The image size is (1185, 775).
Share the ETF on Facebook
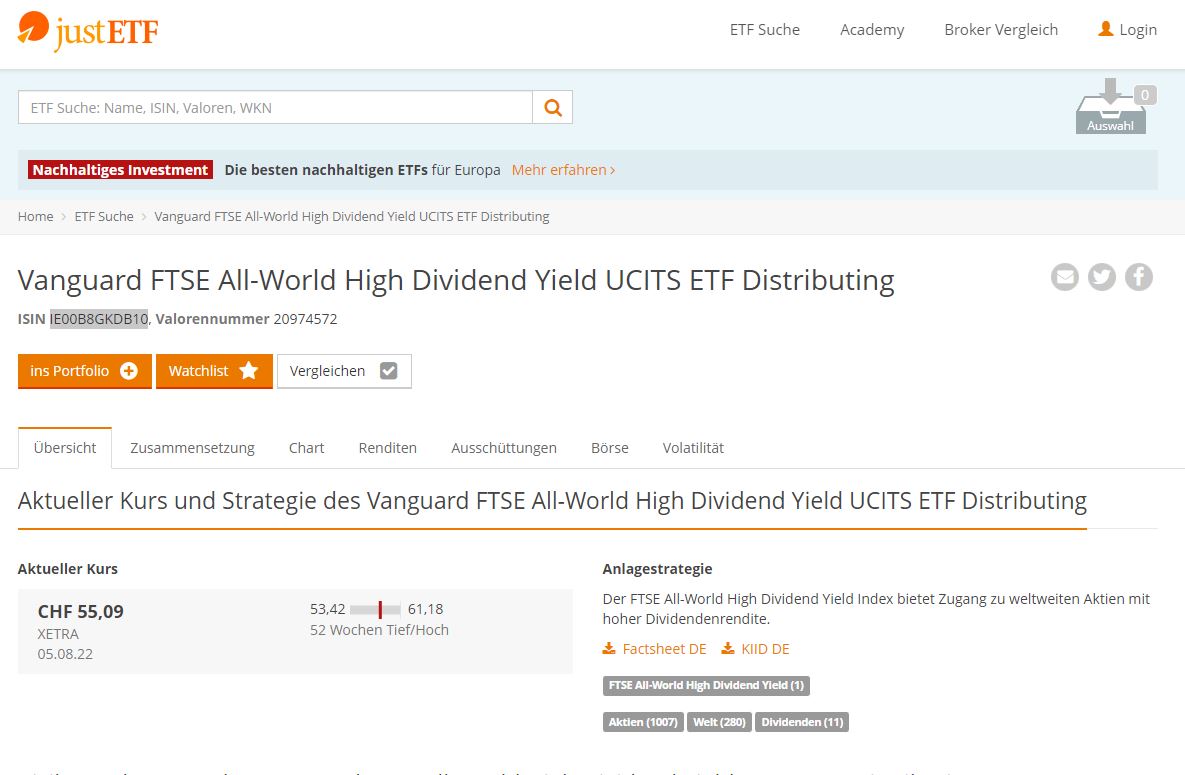[1139, 277]
